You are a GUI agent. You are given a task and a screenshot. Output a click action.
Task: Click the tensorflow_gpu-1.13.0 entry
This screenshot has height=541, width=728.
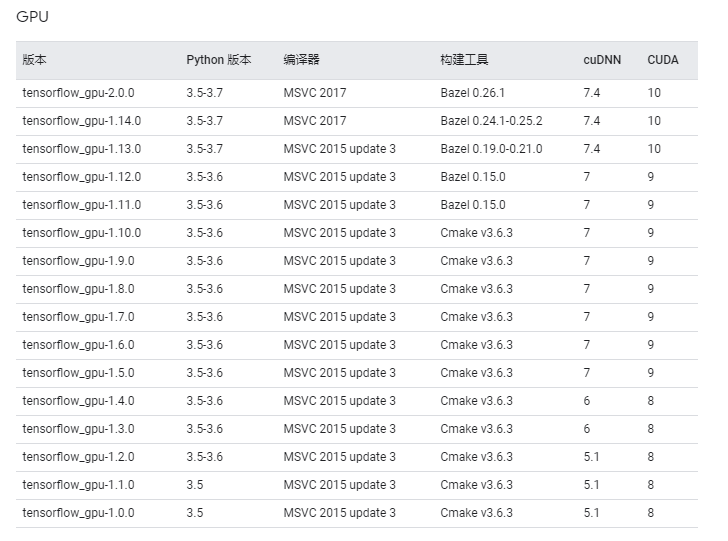(x=82, y=149)
